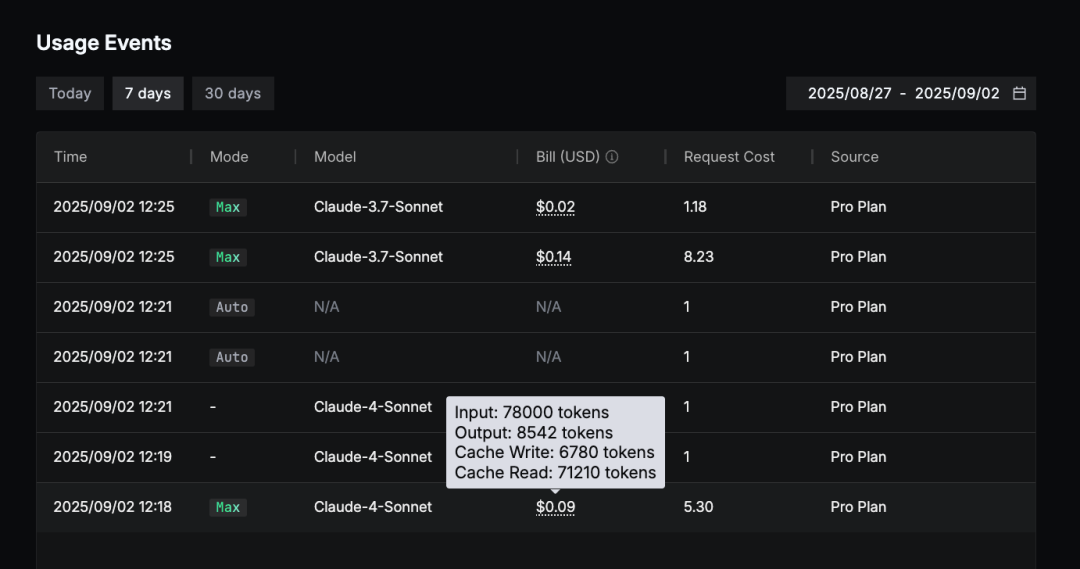Select the 30 days filter tab
The height and width of the screenshot is (569, 1080).
coord(233,93)
